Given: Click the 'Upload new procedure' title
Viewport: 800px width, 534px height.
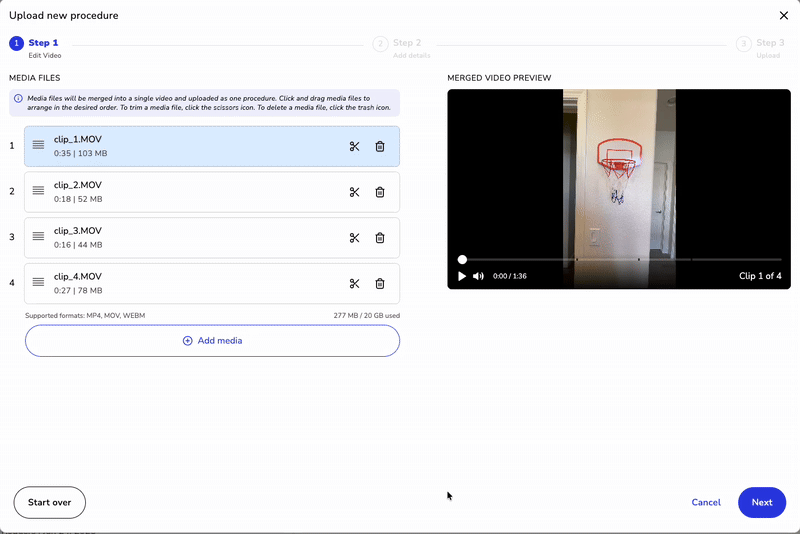Looking at the screenshot, I should coord(64,16).
